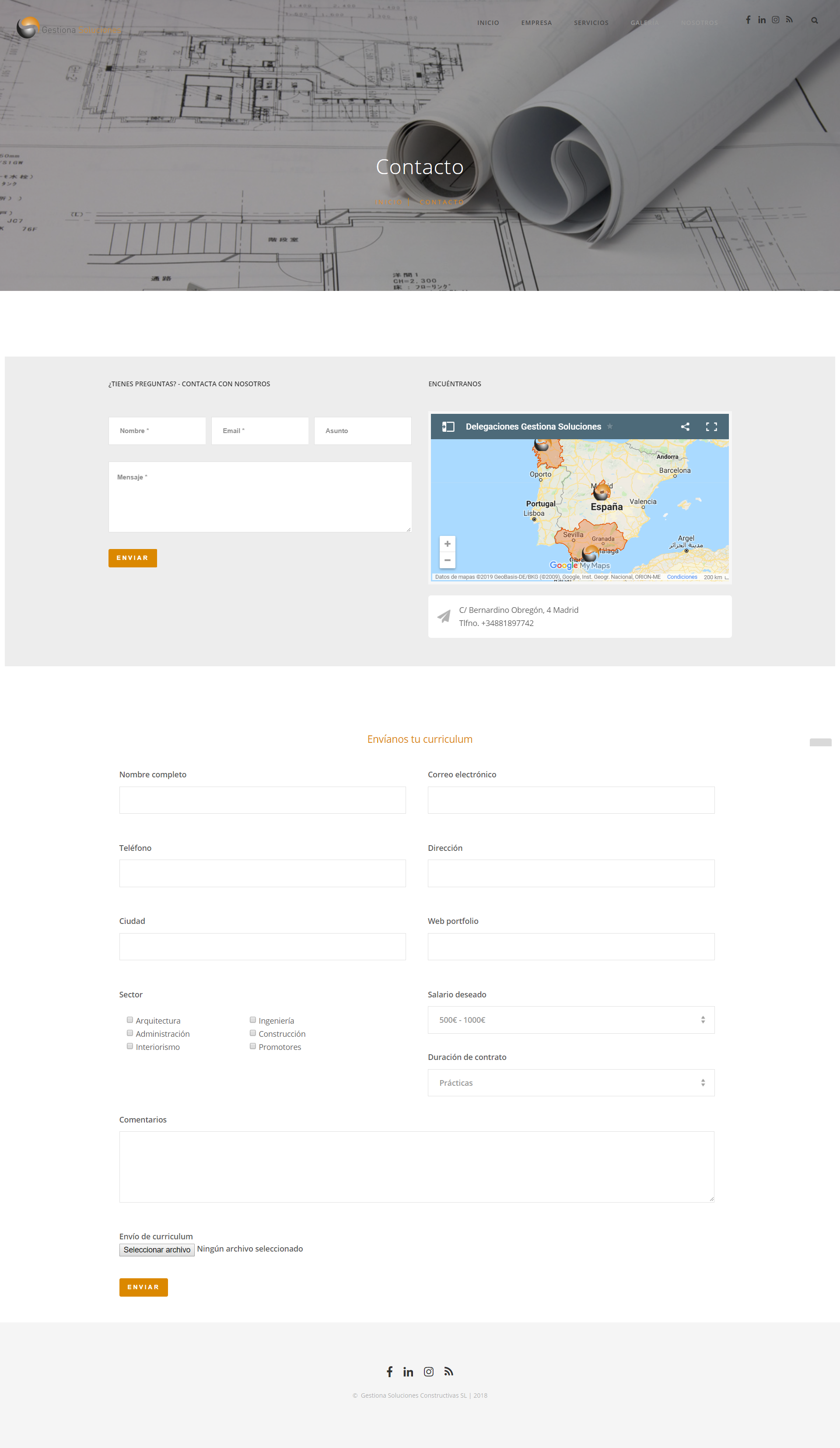This screenshot has width=840, height=1448.
Task: Click the Facebook icon in header
Action: [748, 20]
